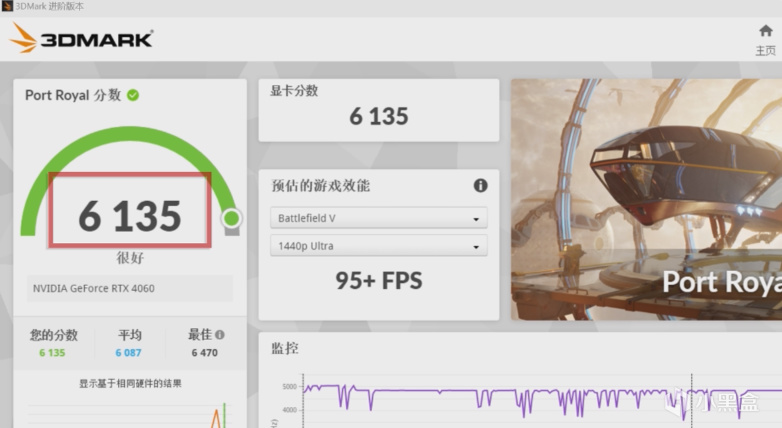Click the NVIDIA GeForce RTX 4060 label

tap(94, 288)
